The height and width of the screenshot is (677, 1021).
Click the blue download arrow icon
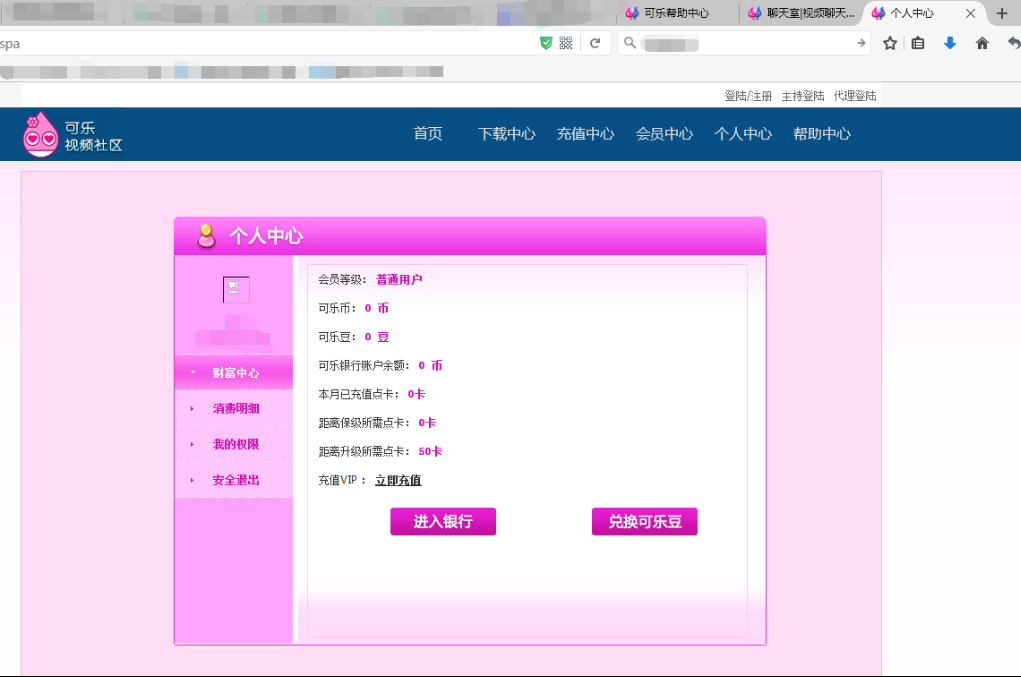click(950, 43)
